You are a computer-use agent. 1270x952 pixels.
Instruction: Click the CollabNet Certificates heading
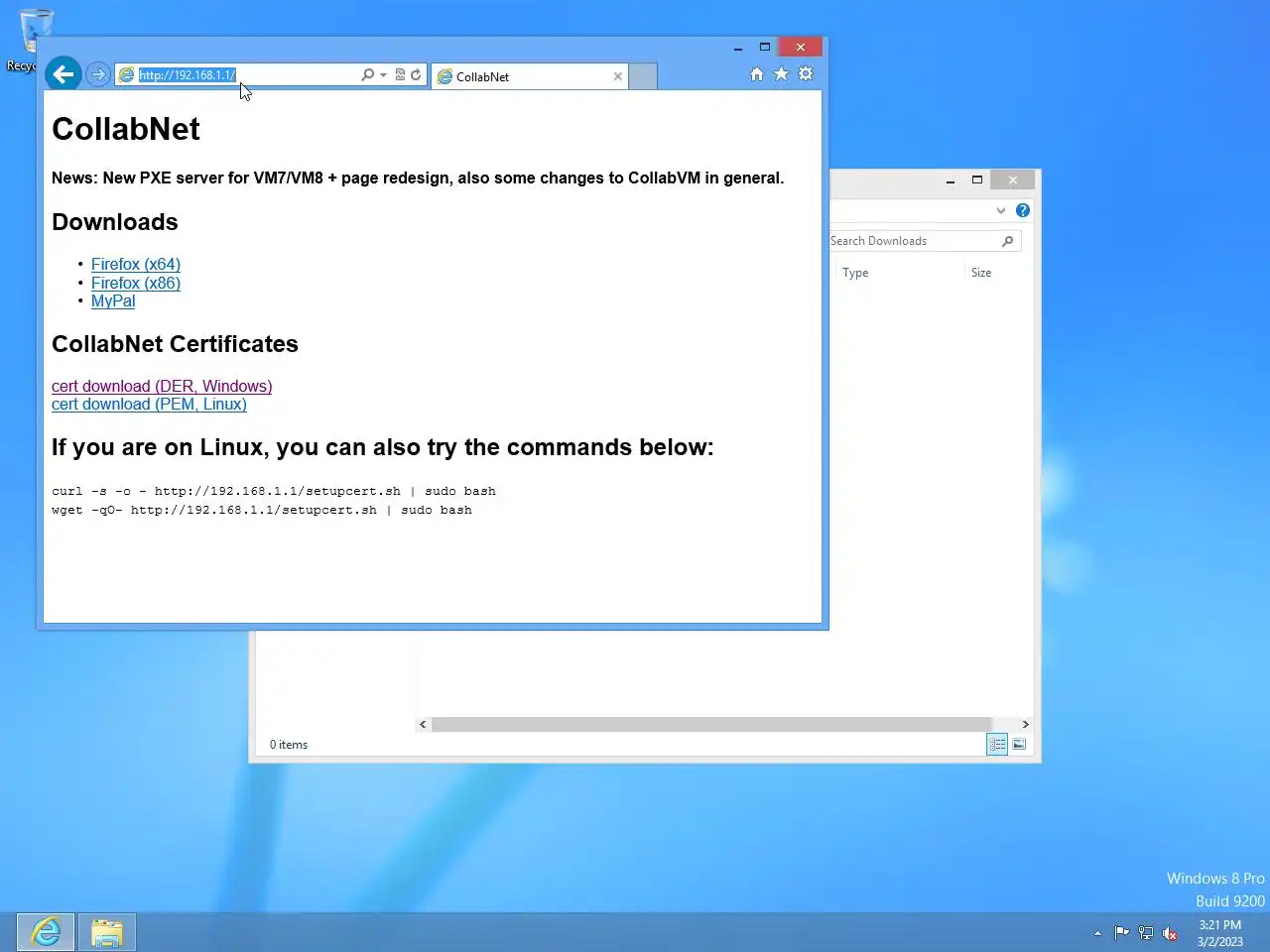click(175, 344)
